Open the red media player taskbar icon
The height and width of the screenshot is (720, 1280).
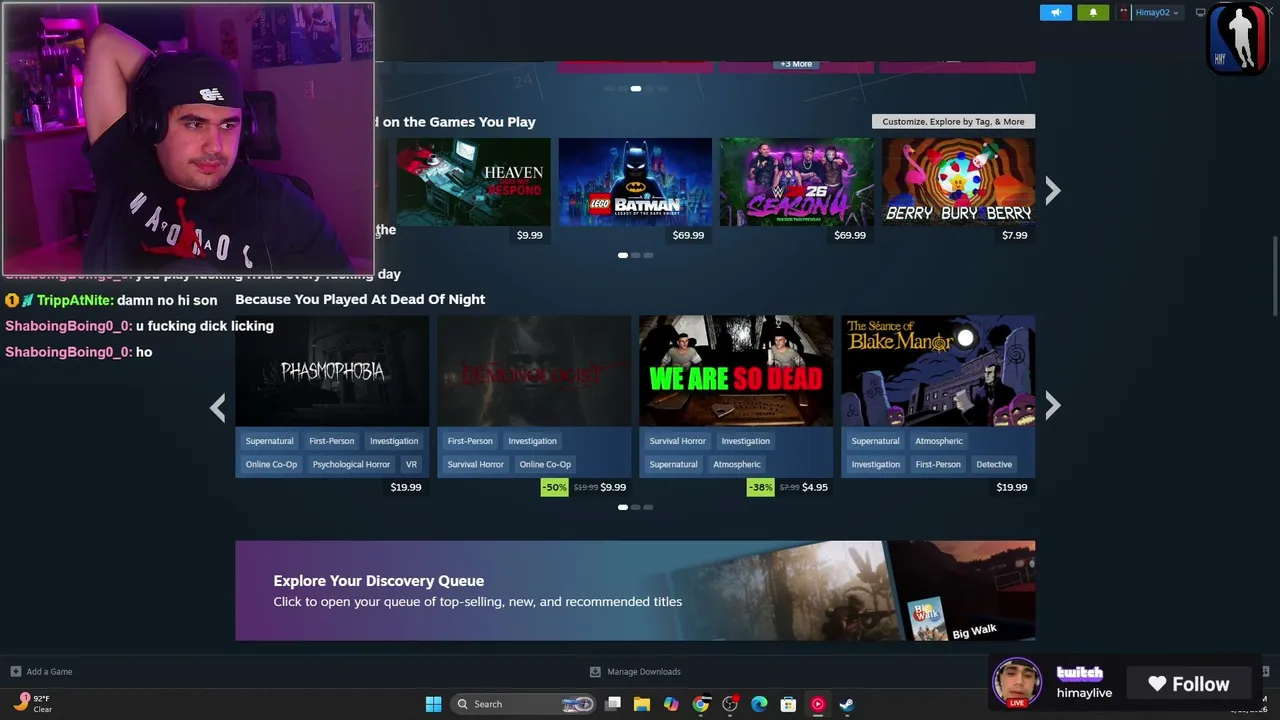[817, 704]
